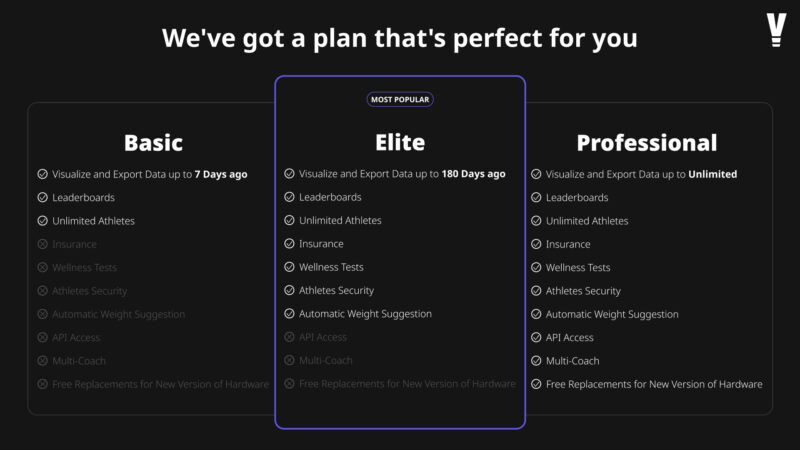
Task: Select the Elite plan heading
Action: (x=400, y=142)
